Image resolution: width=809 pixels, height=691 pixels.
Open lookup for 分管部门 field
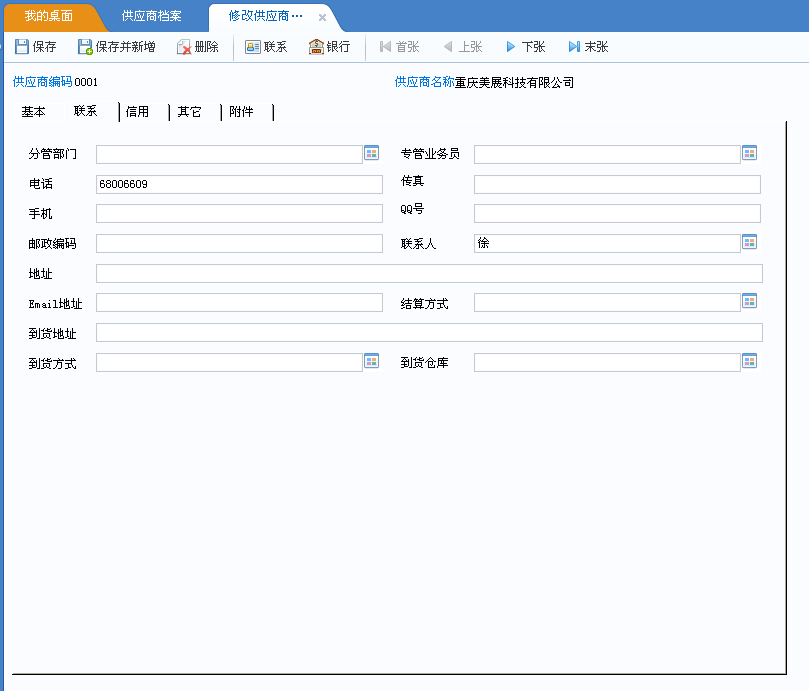pos(372,153)
